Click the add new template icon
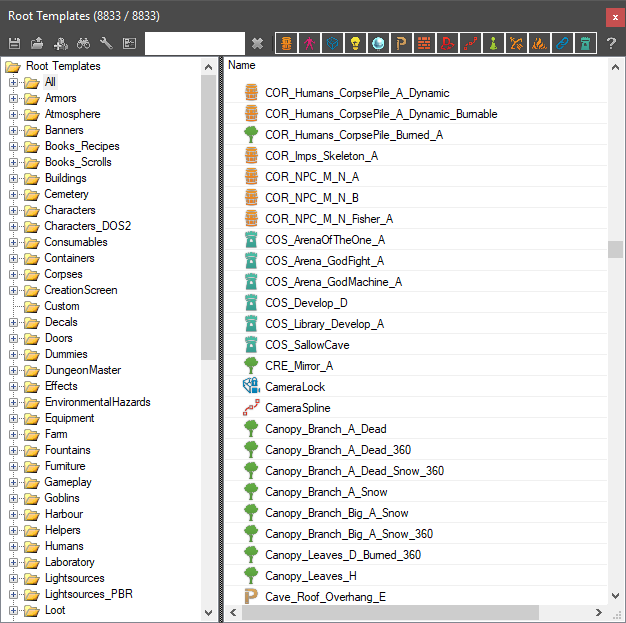Viewport: 626px width, 623px height. click(x=60, y=43)
